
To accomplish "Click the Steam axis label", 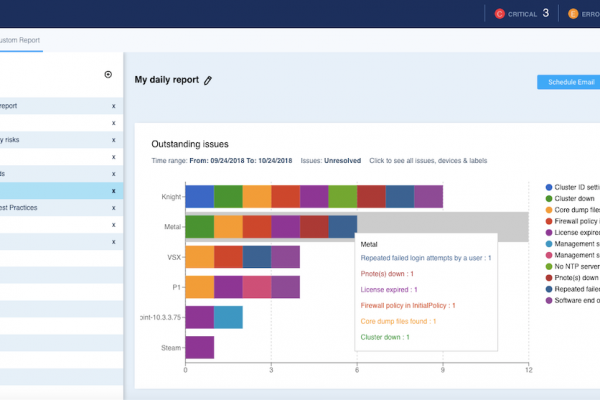I will point(171,348).
